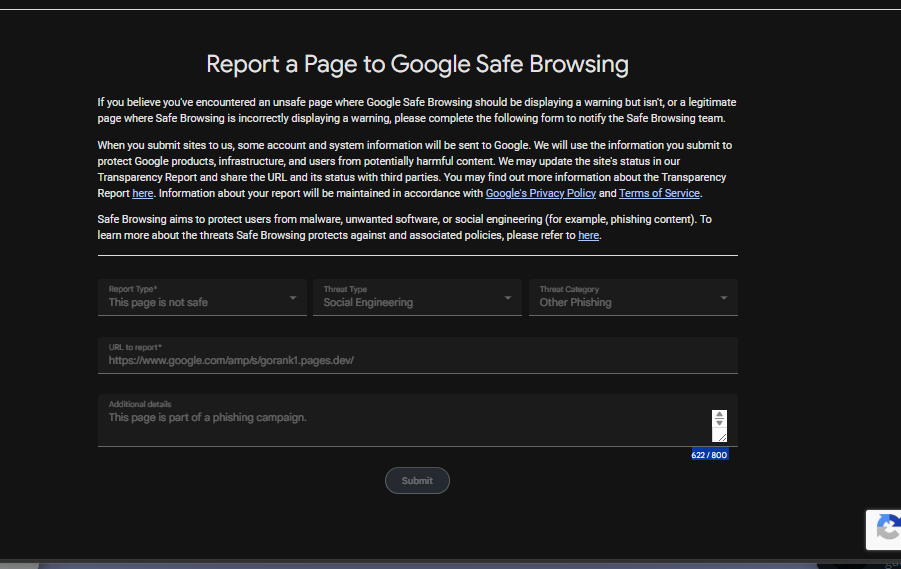This screenshot has height=569, width=901.
Task: Click the up arrow in details scrollbar
Action: coord(719,414)
